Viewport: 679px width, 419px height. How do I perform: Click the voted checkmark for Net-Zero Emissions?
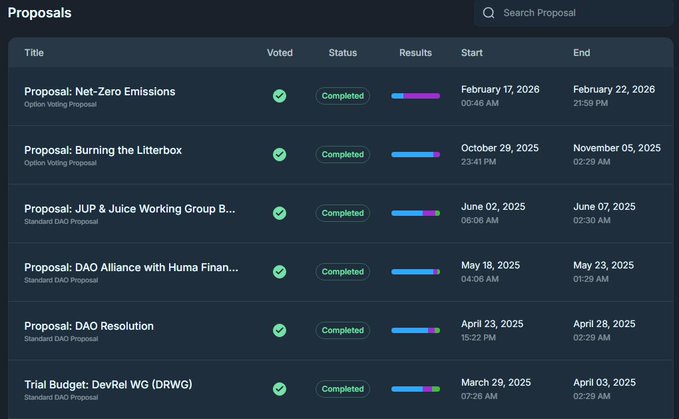[279, 96]
